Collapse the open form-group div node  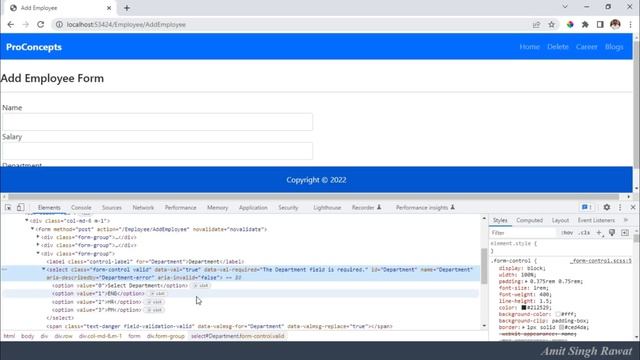coord(38,253)
